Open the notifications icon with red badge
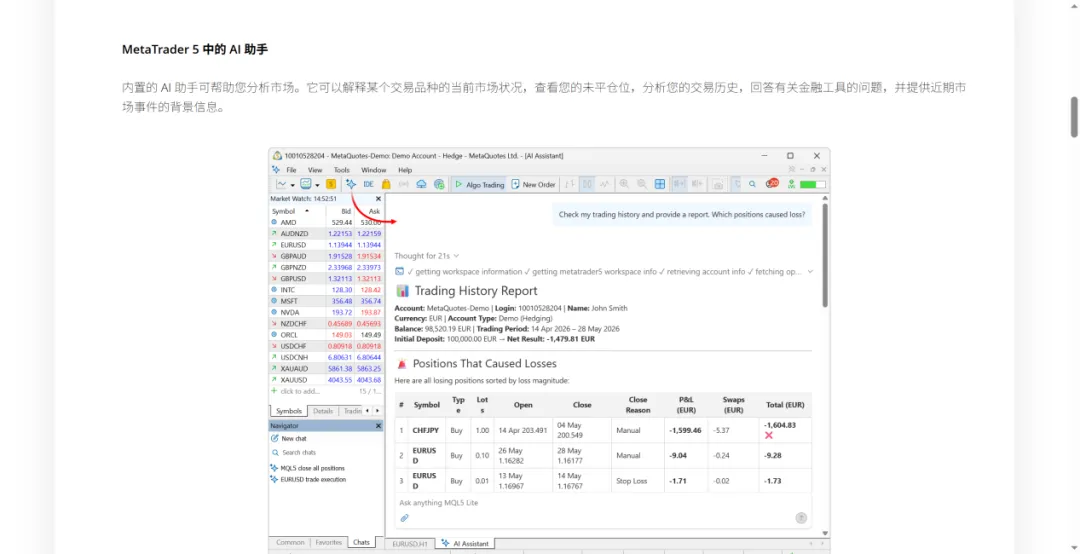Viewport: 1080px width, 554px height. tap(771, 183)
